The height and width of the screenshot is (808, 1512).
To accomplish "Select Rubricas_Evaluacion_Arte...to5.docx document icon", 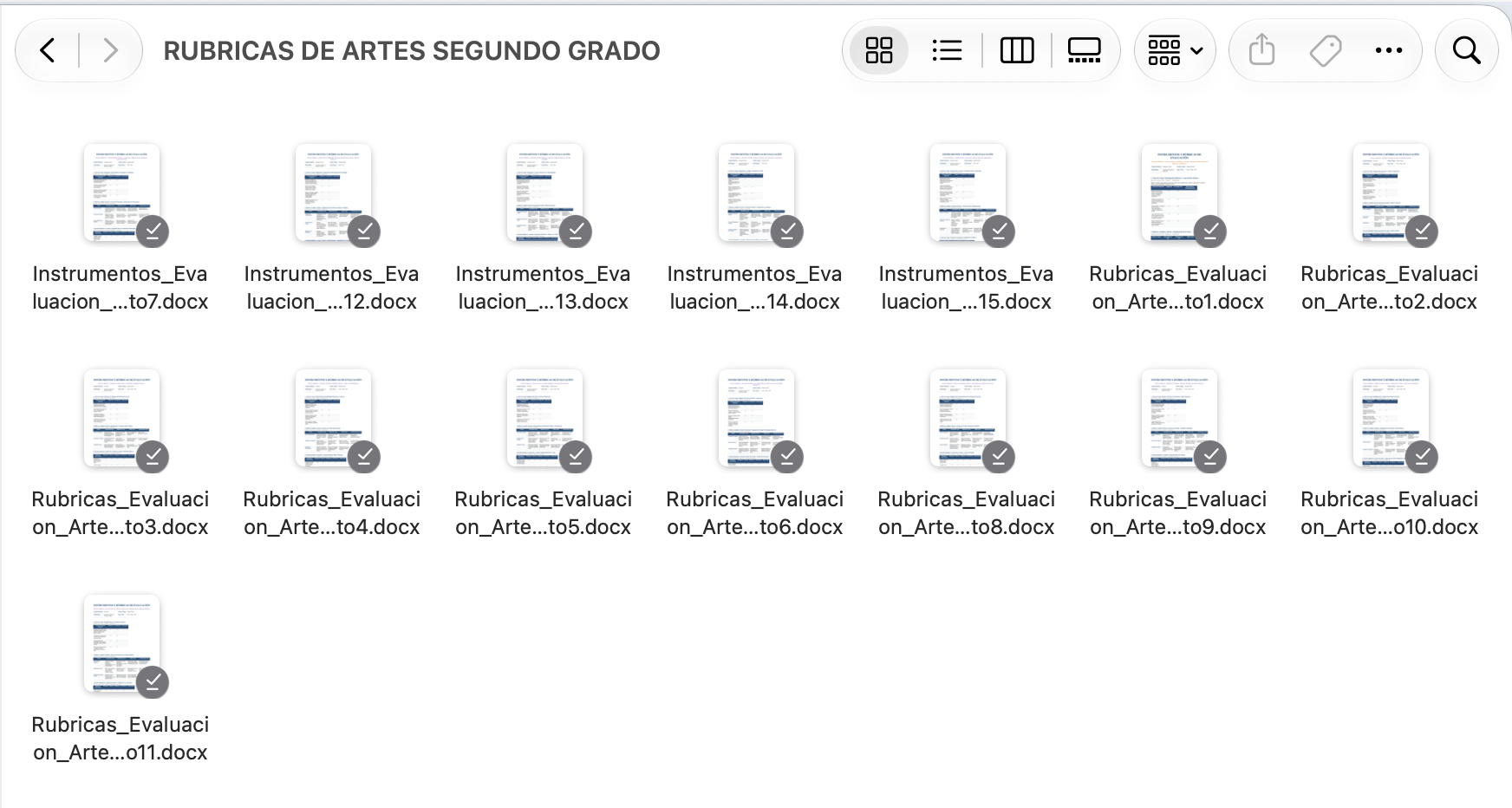I will pyautogui.click(x=544, y=419).
